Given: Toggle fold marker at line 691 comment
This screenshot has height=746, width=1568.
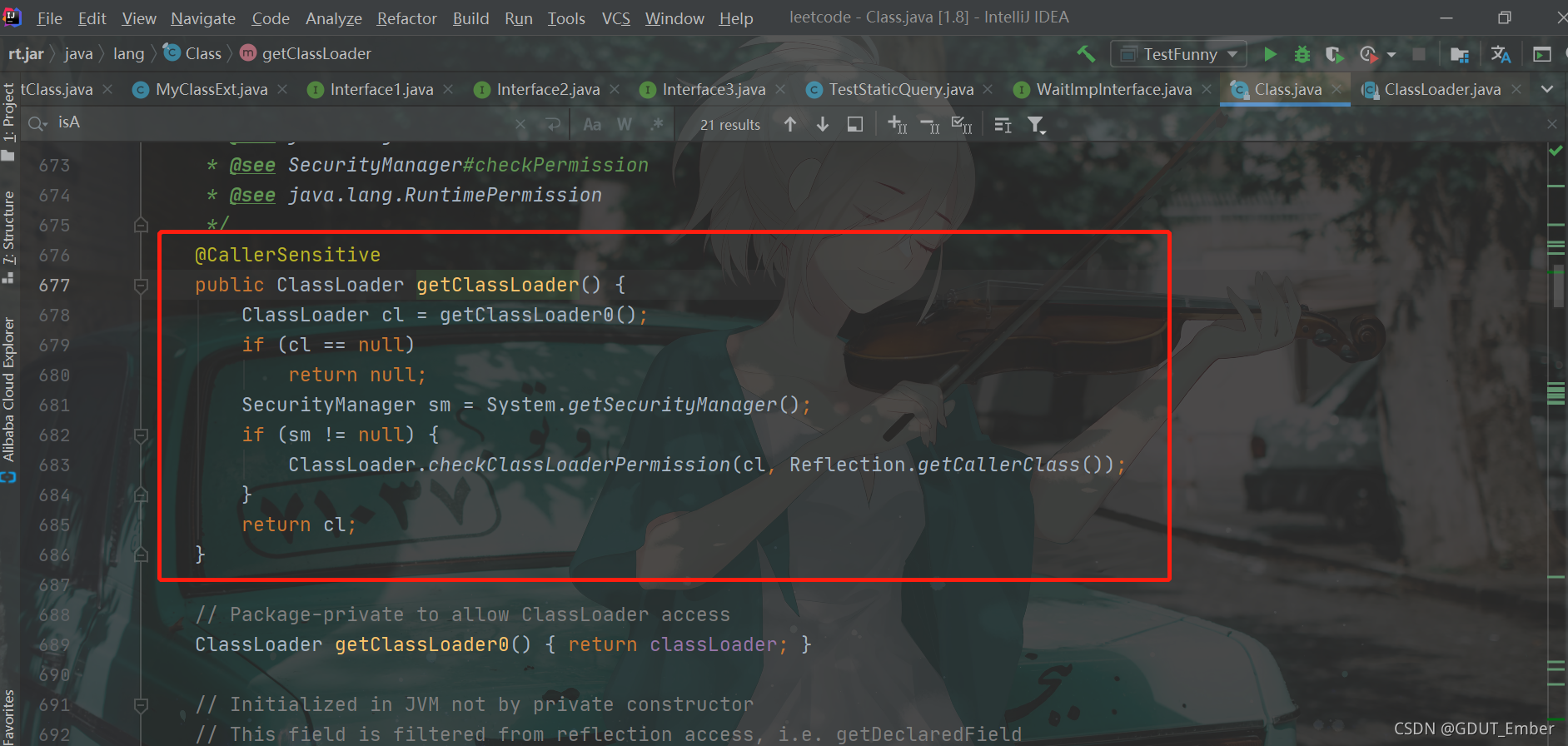Looking at the screenshot, I should (141, 705).
